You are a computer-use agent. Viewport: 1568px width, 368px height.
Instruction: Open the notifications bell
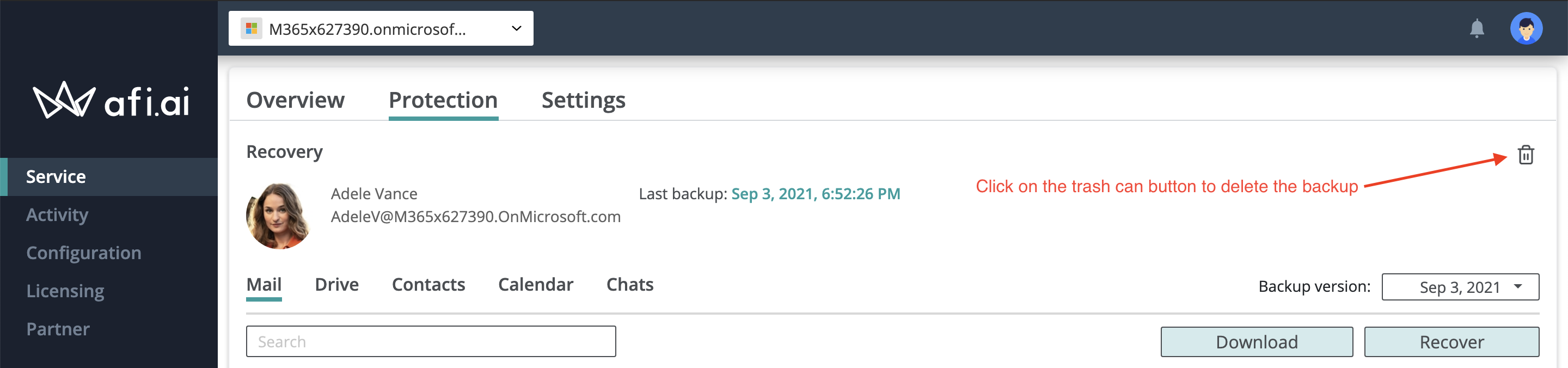[x=1477, y=29]
